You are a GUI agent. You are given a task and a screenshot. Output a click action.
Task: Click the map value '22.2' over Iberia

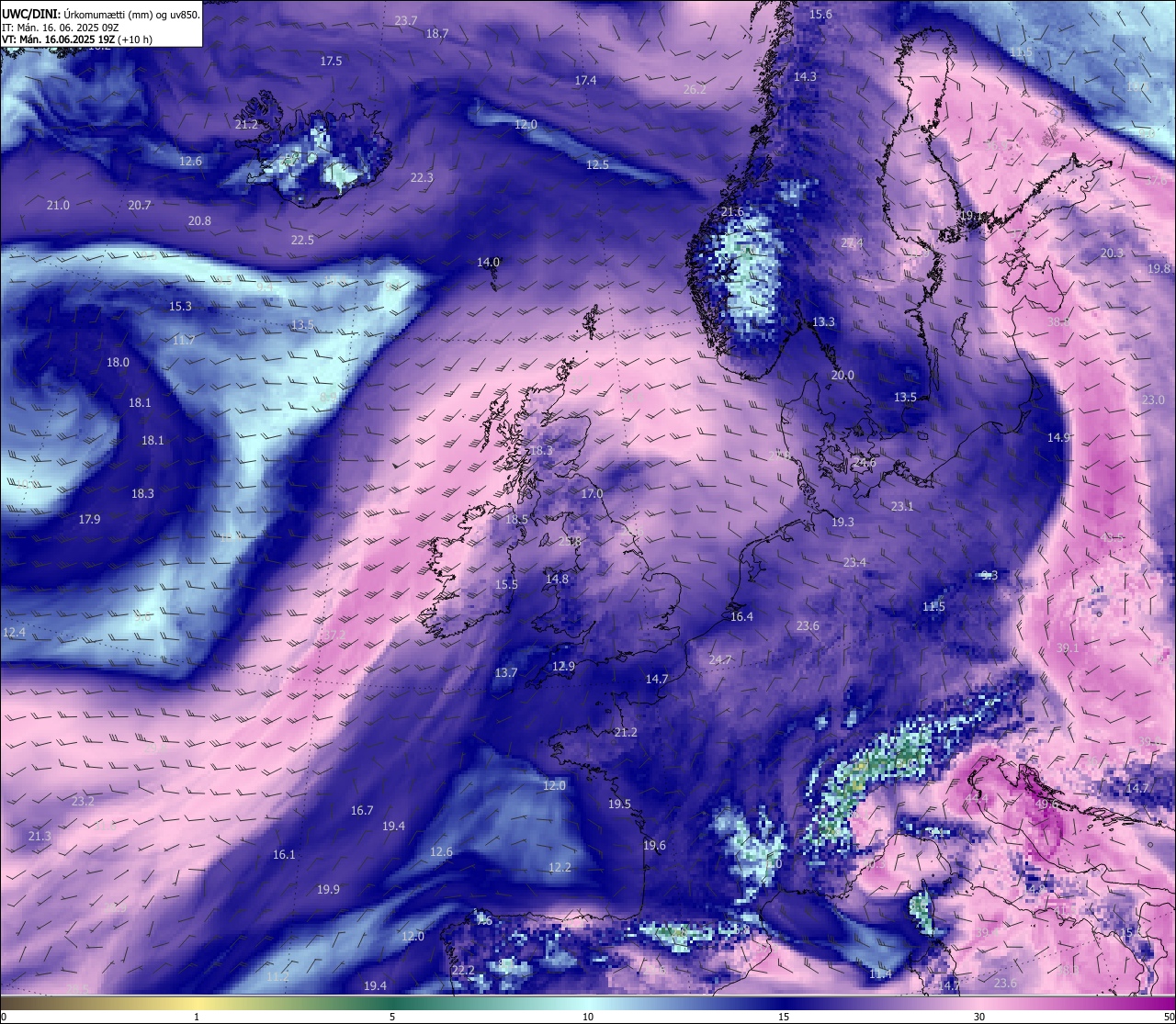463,970
